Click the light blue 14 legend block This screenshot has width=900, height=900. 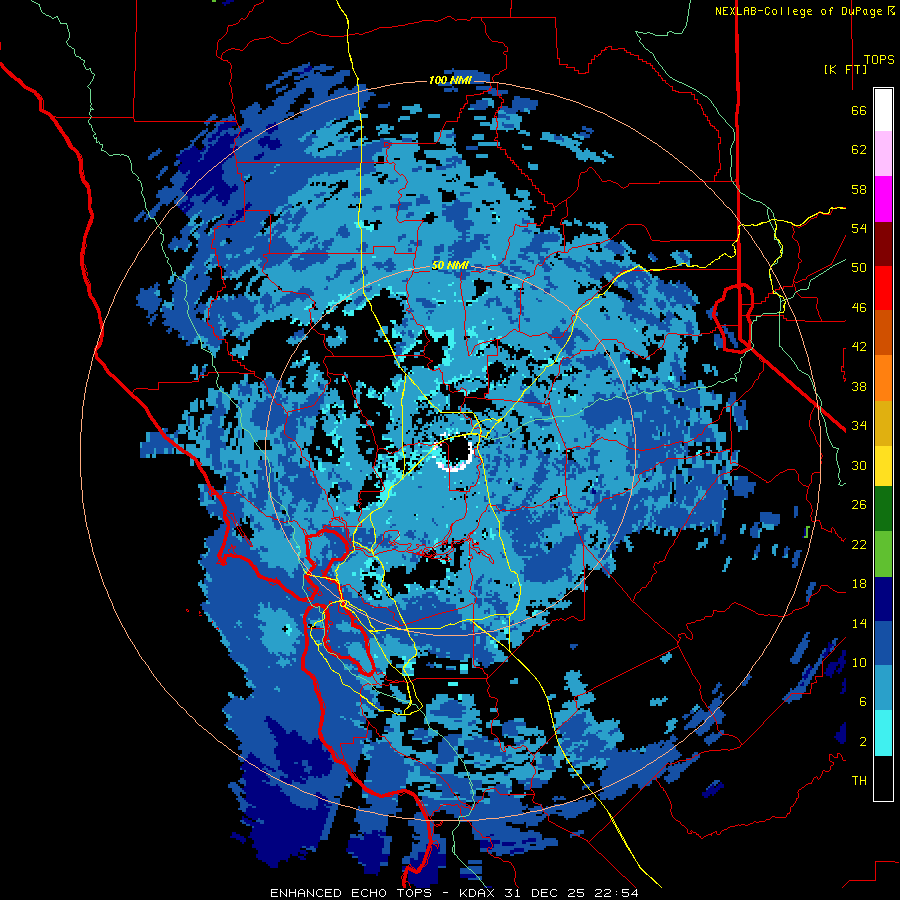click(883, 688)
